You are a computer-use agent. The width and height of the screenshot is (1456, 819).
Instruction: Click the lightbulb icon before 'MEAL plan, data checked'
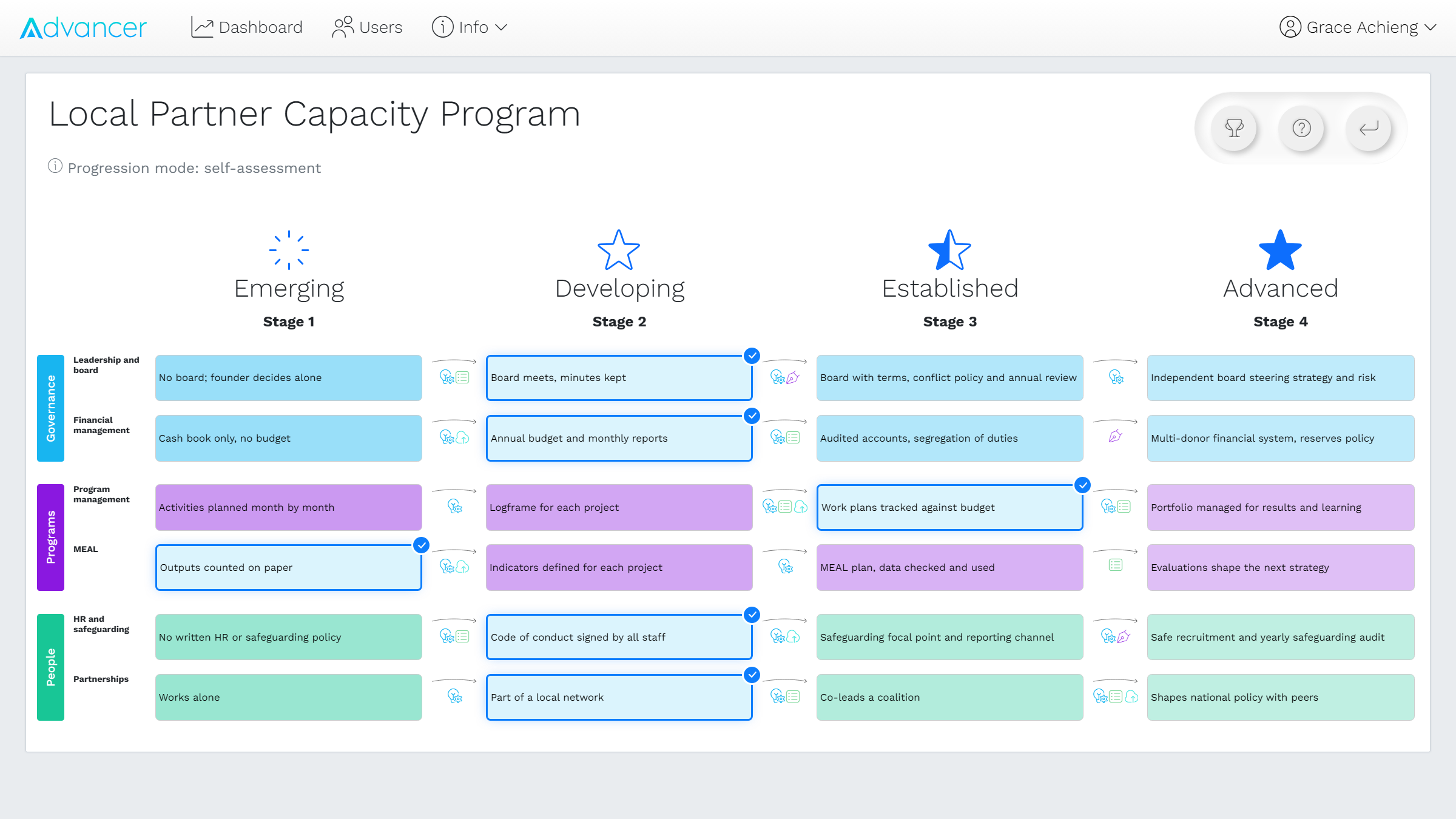[x=785, y=566]
